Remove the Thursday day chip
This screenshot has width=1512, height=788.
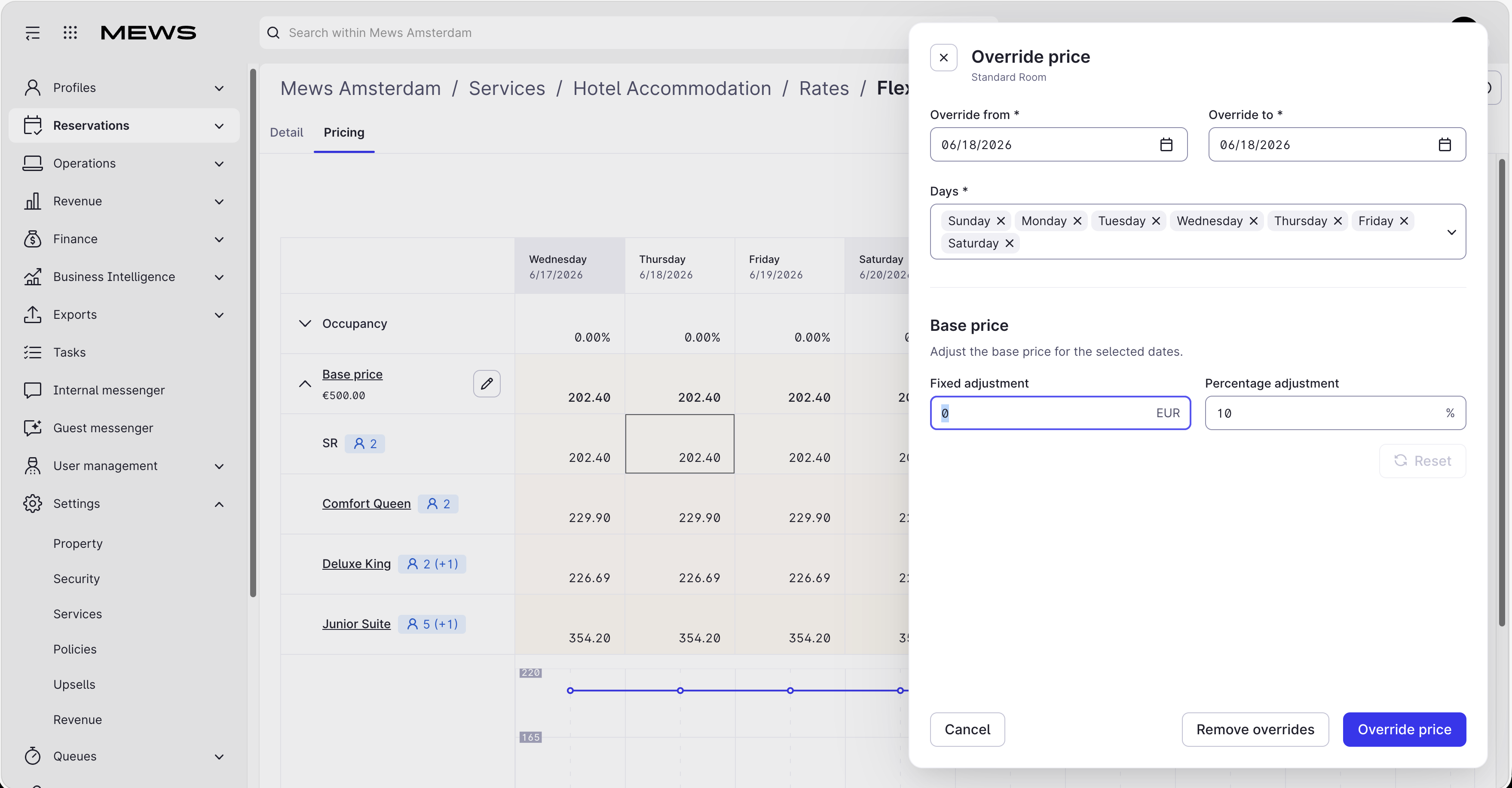(1338, 220)
